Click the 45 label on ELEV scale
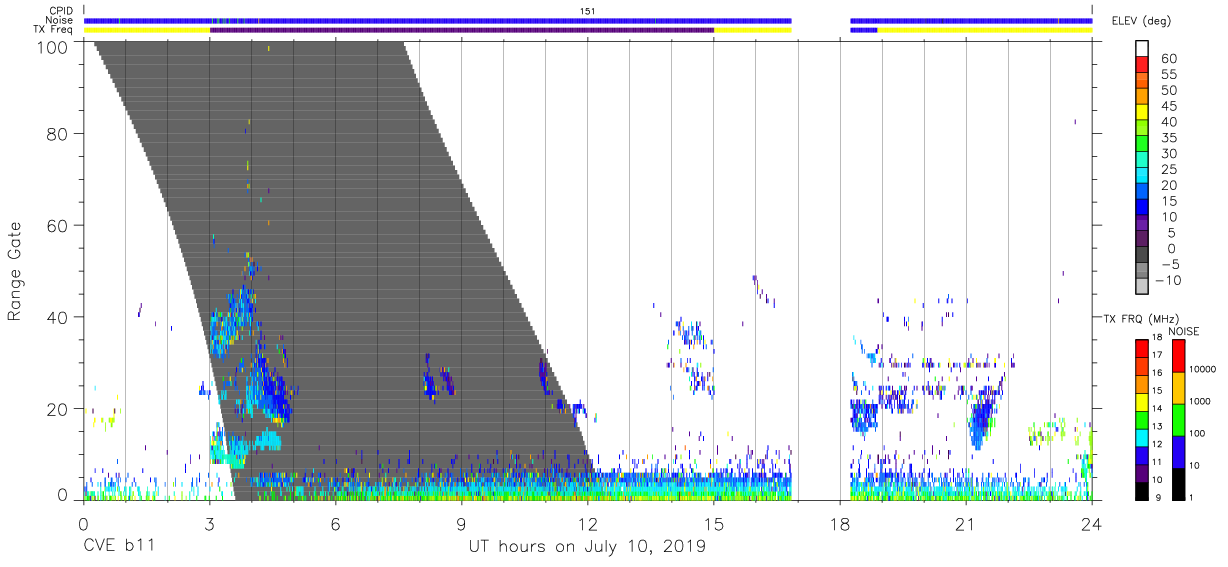1228x567 pixels. click(x=1169, y=106)
